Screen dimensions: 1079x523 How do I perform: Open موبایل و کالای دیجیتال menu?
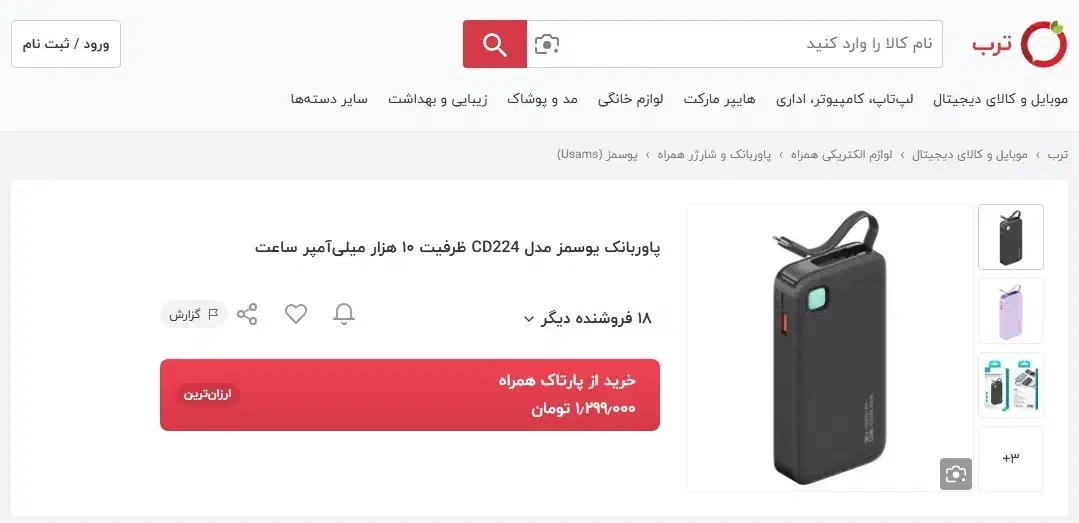pyautogui.click(x=1001, y=100)
